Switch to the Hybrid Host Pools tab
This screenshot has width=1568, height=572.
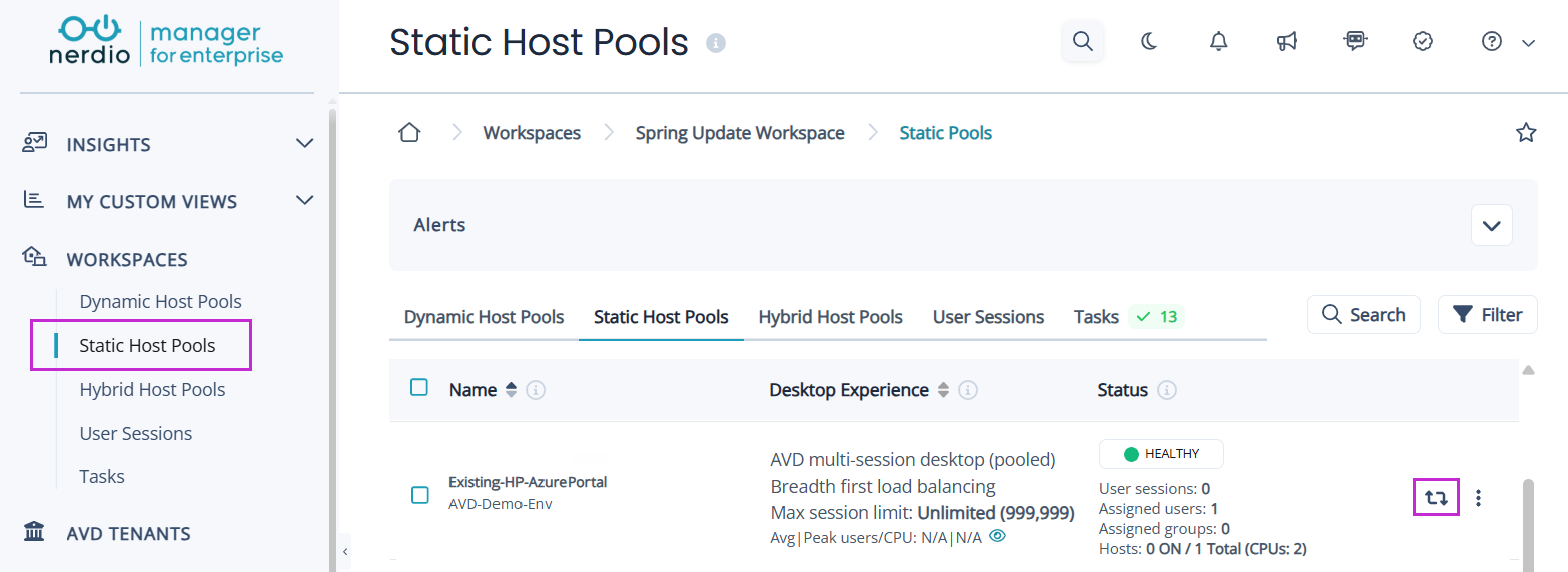830,317
